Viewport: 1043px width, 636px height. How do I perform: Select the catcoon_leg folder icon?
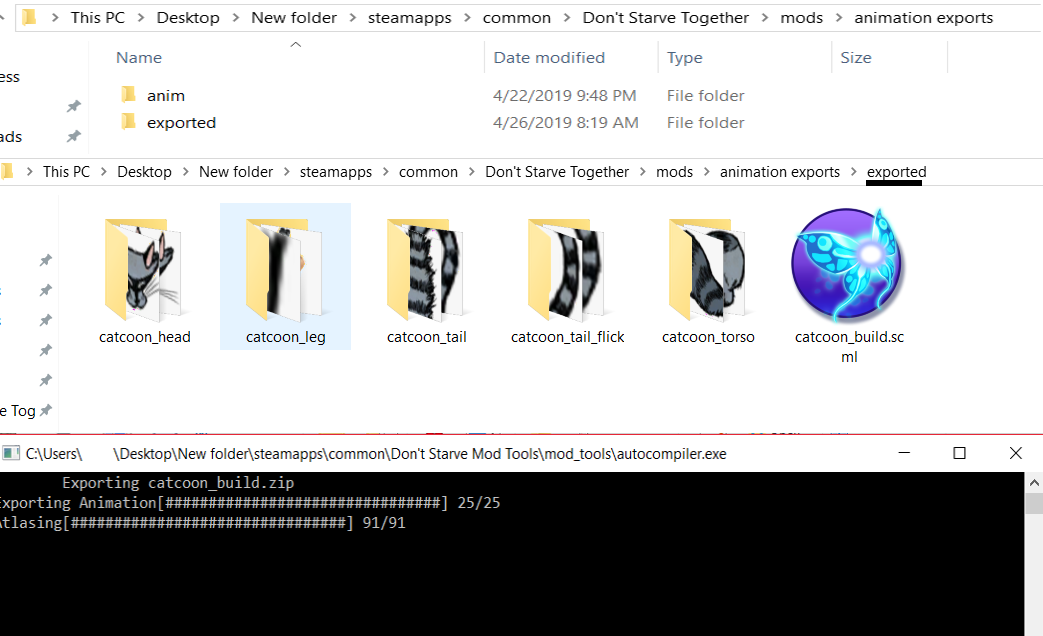(284, 270)
